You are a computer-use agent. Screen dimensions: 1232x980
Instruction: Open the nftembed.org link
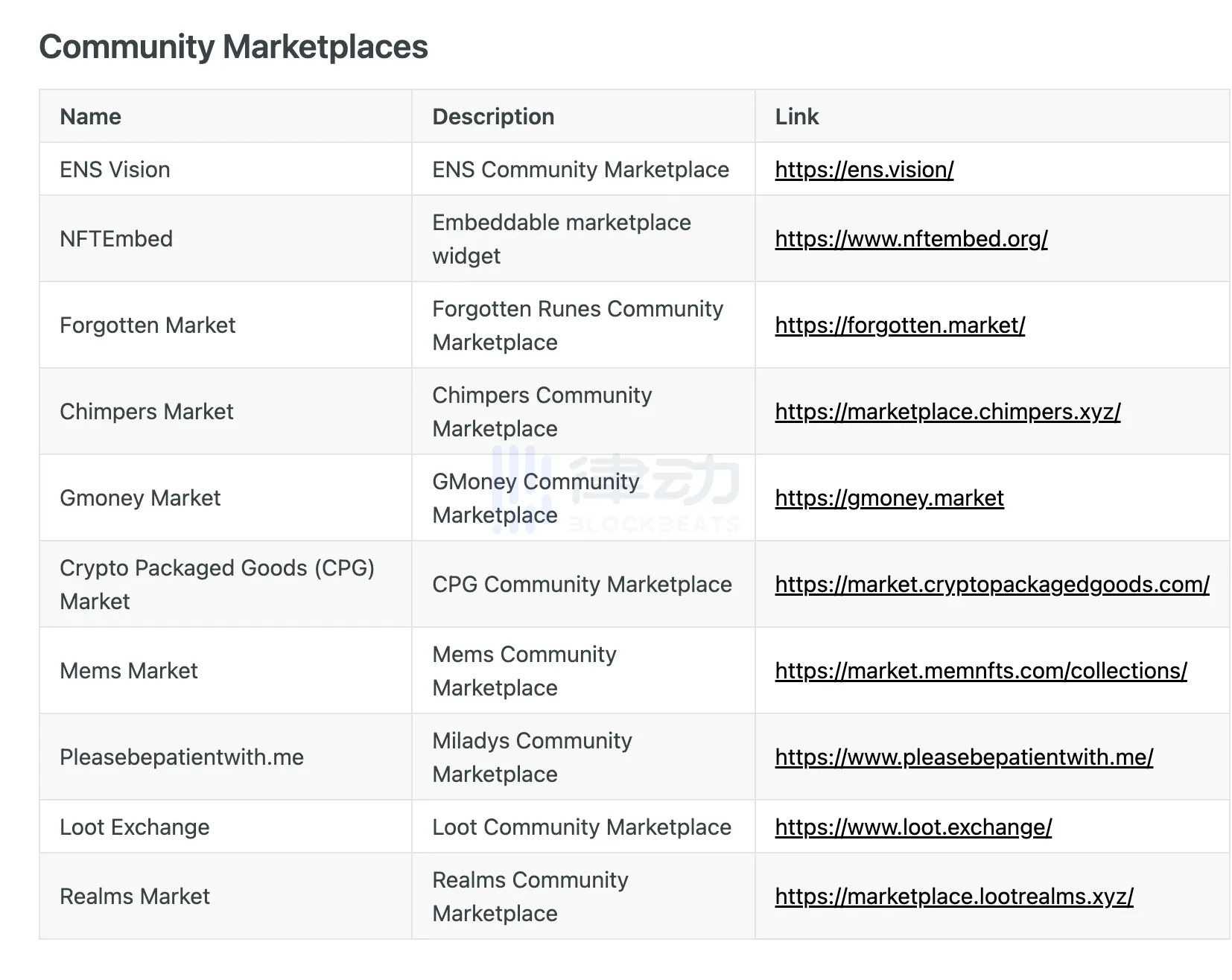910,239
